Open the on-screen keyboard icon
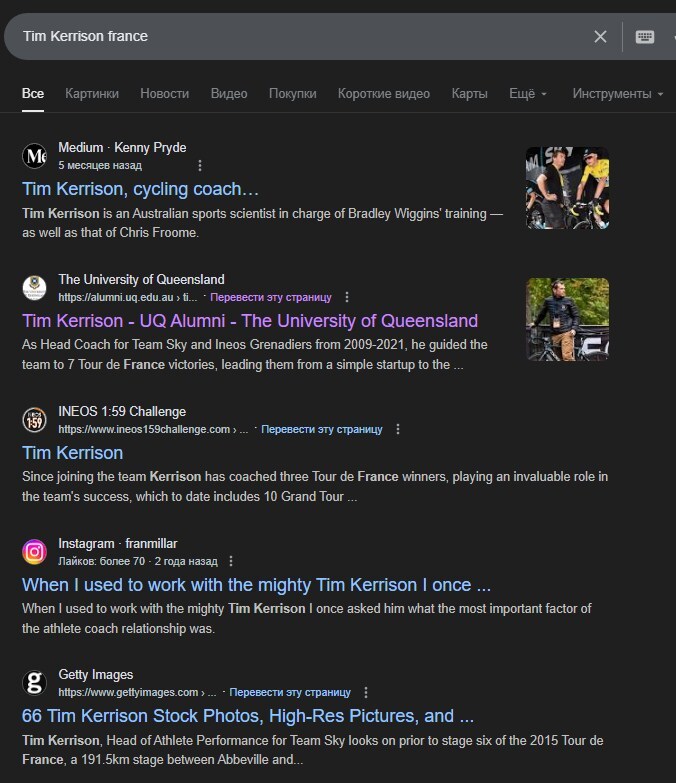This screenshot has width=676, height=783. [645, 37]
